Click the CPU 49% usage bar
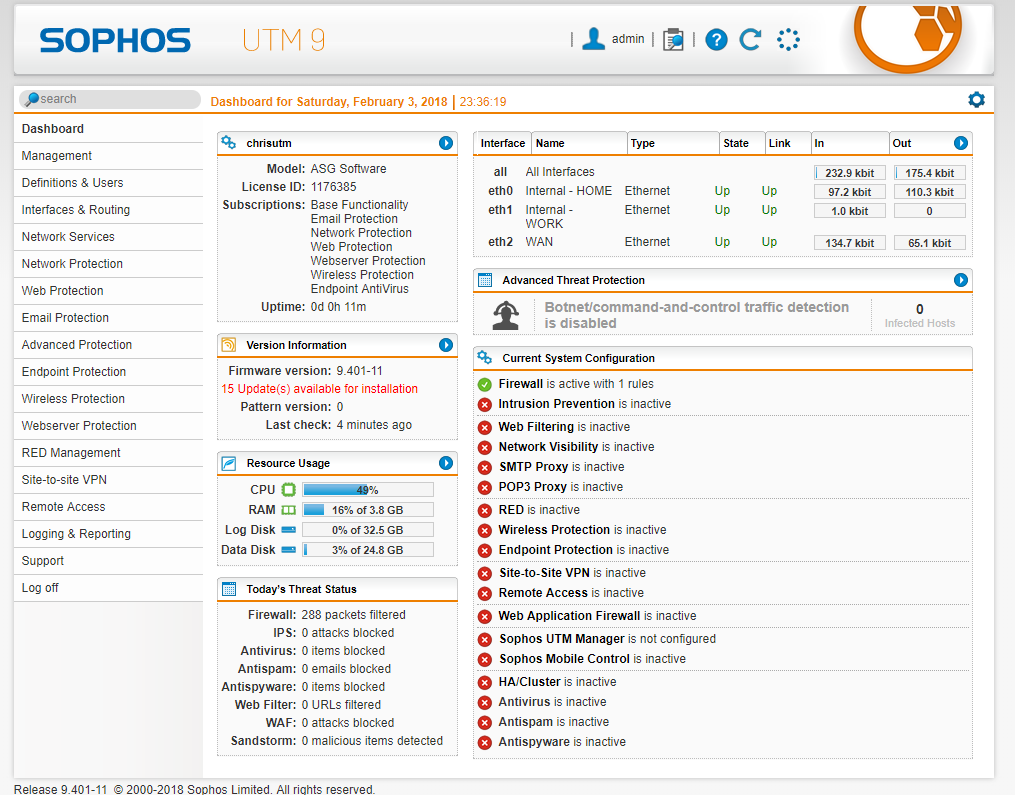This screenshot has height=795, width=1015. pos(368,489)
